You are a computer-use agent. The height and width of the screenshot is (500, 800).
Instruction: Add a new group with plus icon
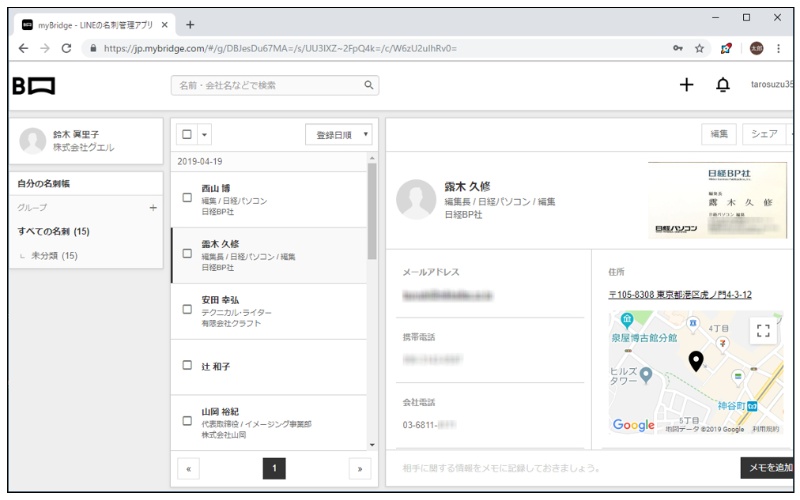tap(153, 208)
